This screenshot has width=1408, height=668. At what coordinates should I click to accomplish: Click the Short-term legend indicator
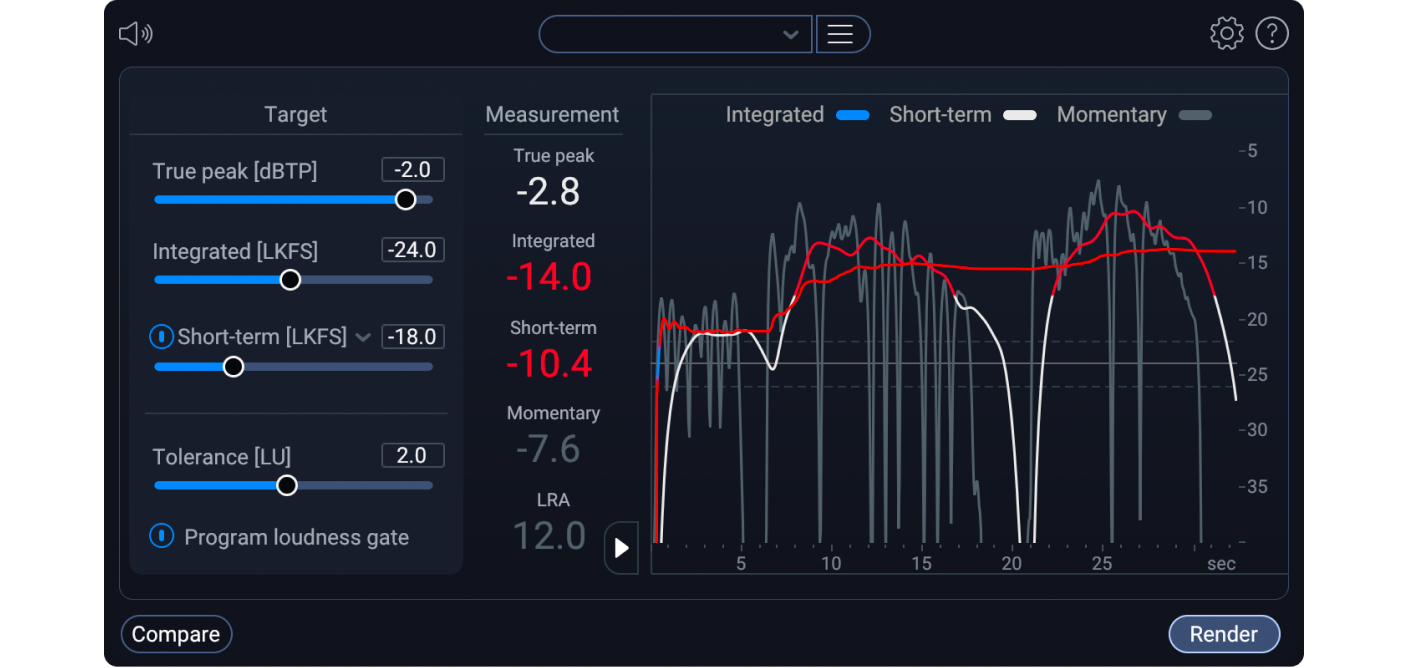[x=1019, y=115]
